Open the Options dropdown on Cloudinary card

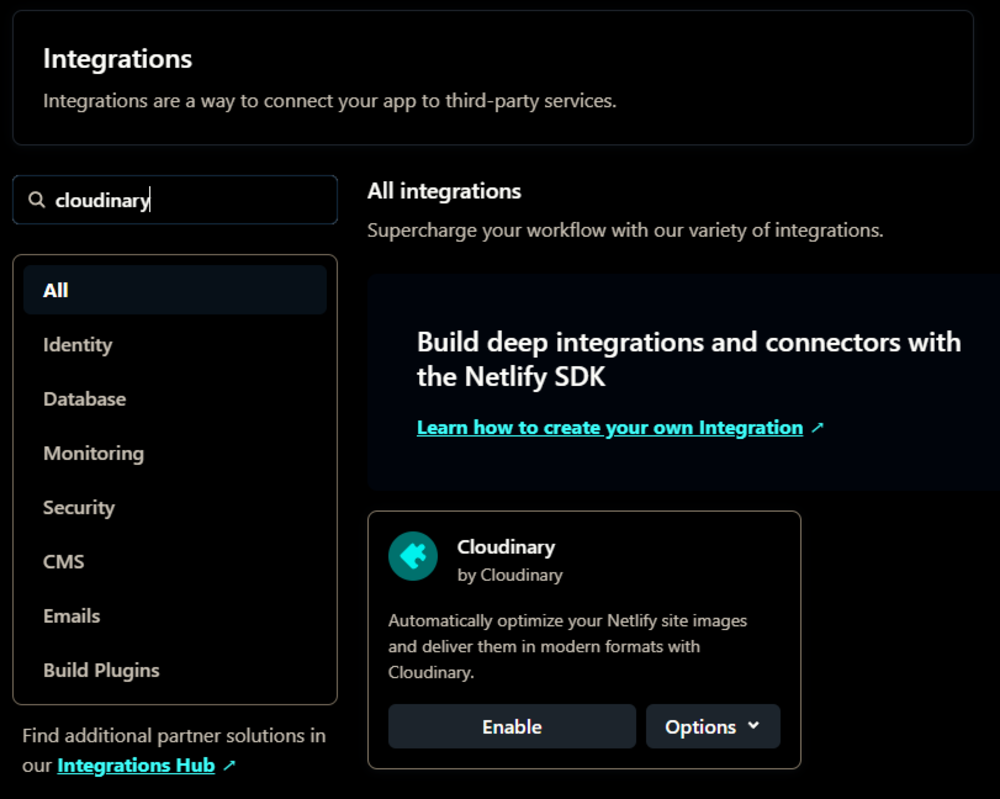[712, 727]
